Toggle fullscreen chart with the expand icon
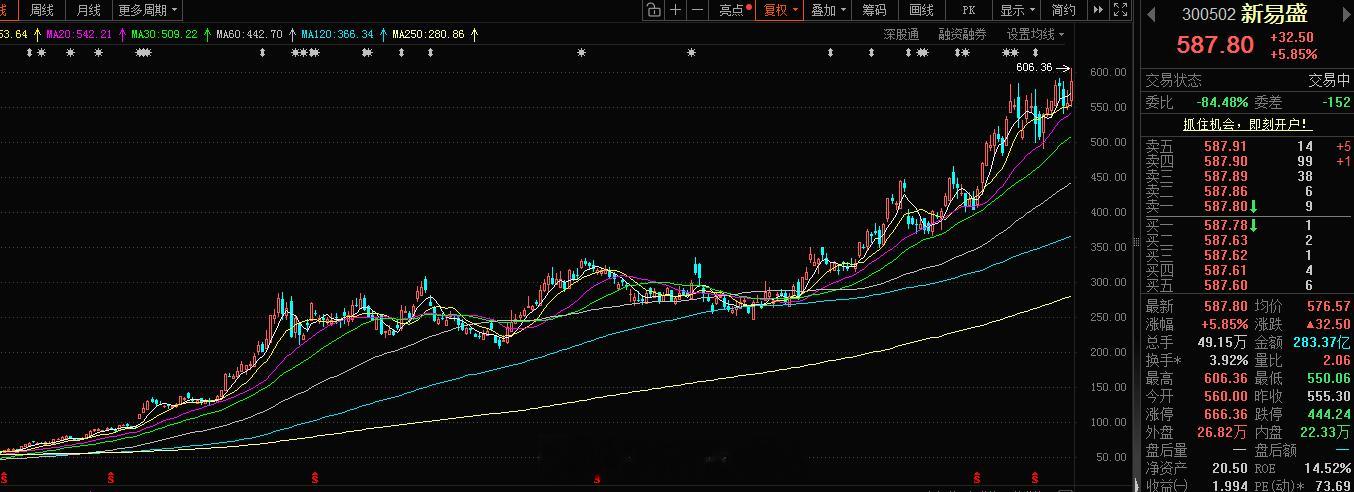The height and width of the screenshot is (492, 1354). point(1120,10)
